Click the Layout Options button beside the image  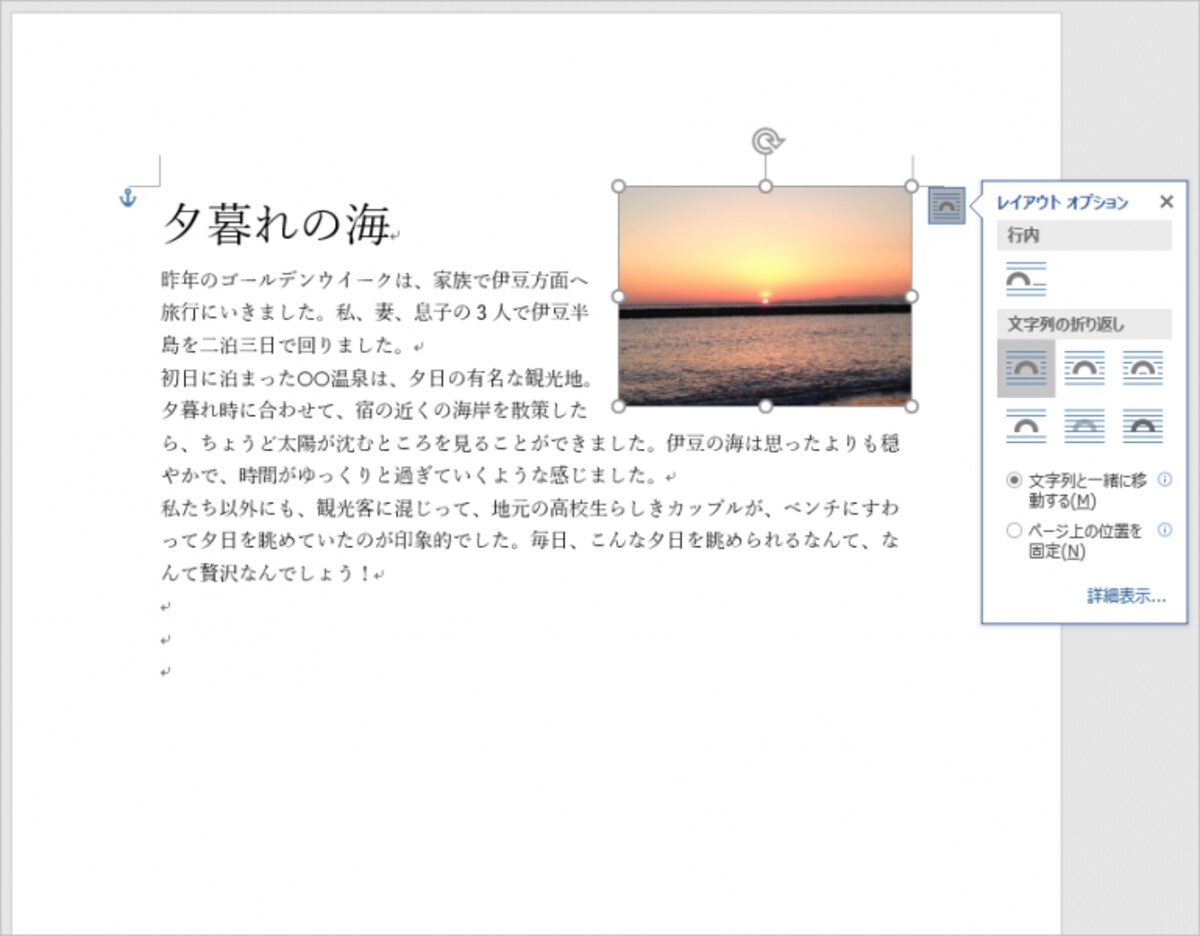946,205
